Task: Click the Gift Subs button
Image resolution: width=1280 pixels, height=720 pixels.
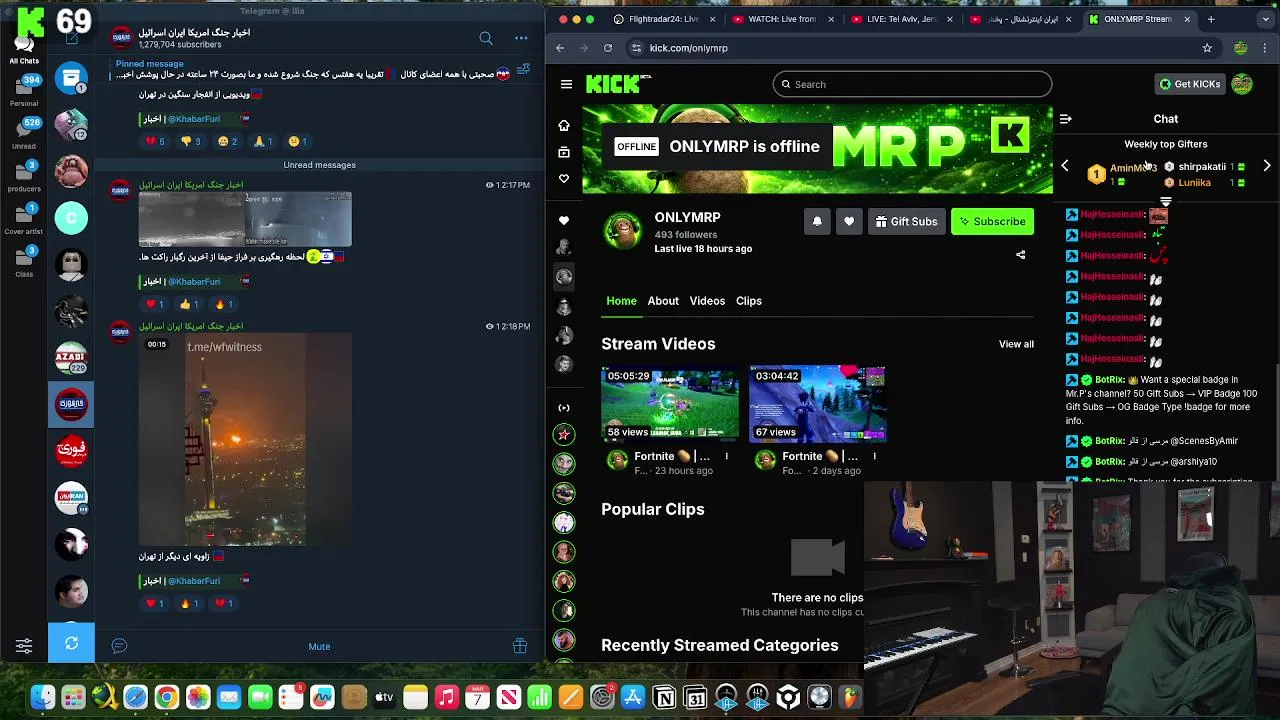Action: pos(906,221)
